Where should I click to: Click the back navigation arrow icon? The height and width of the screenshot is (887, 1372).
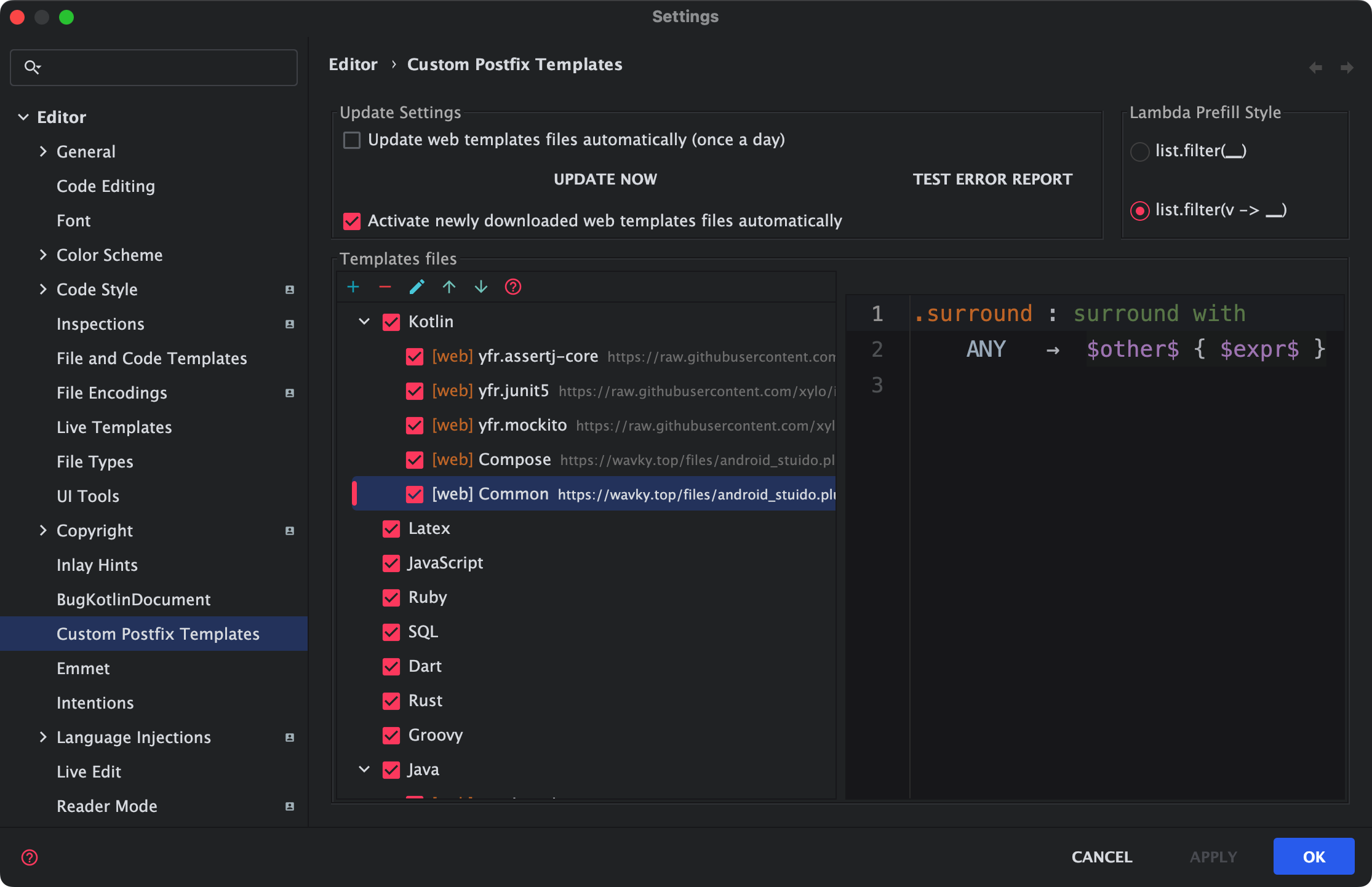1315,67
